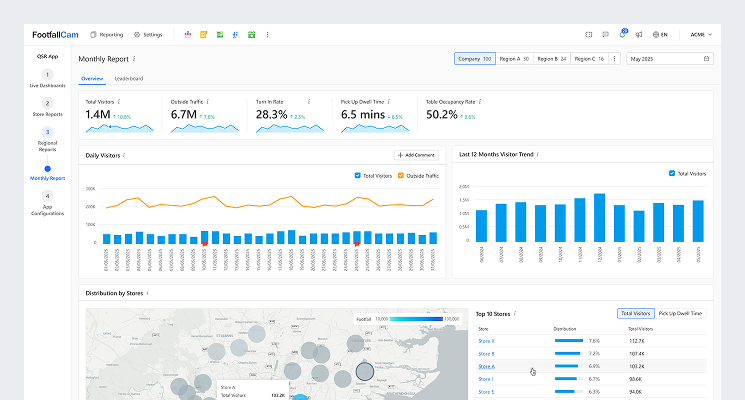The image size is (745, 400).
Task: Click the Footfall color gradient legend
Action: [x=416, y=320]
